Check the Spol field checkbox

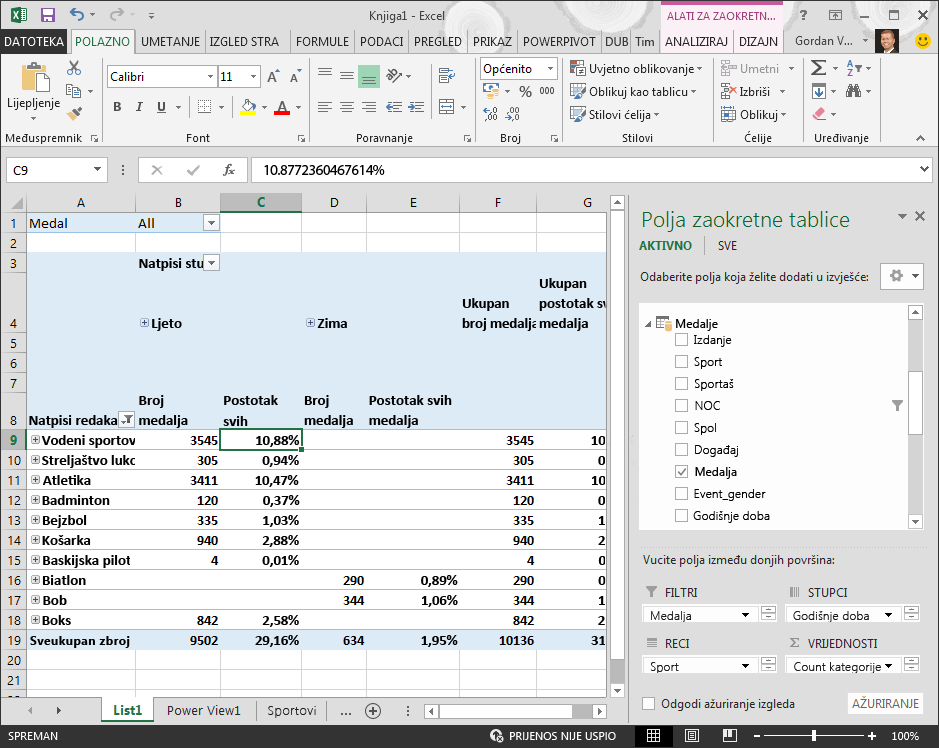point(681,428)
